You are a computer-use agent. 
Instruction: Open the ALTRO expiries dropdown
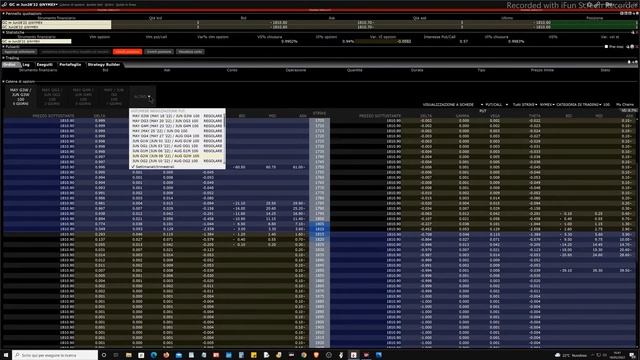pos(142,97)
